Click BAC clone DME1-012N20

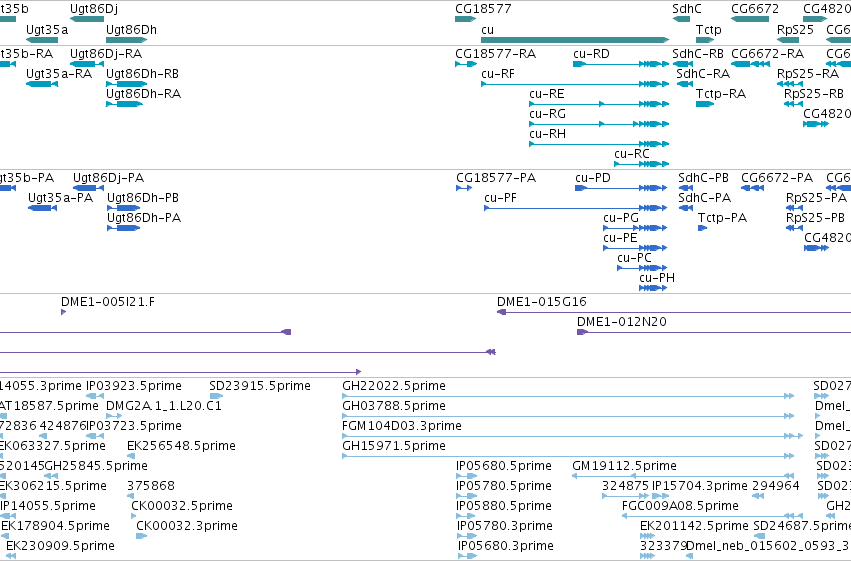click(x=714, y=332)
